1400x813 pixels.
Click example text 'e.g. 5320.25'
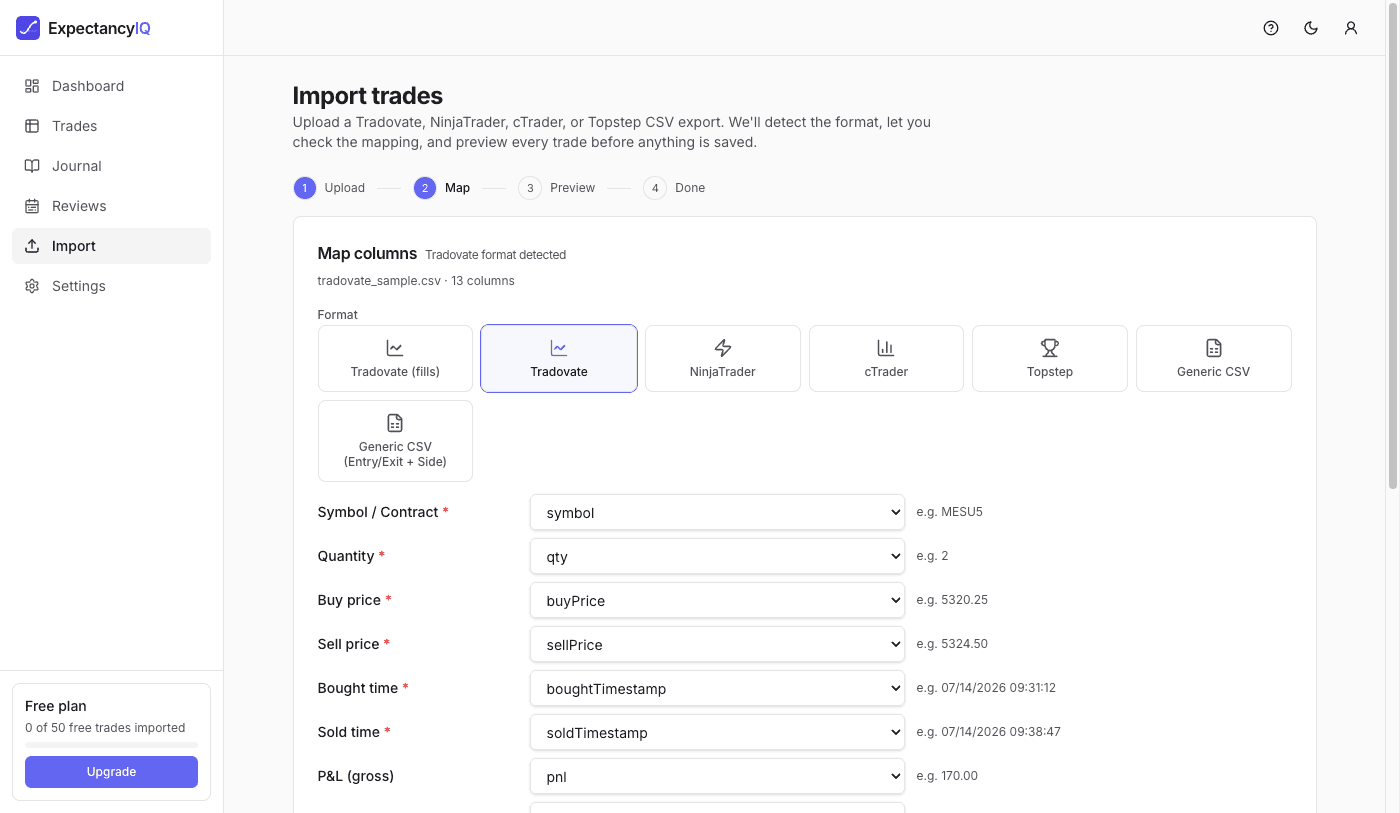[952, 600]
